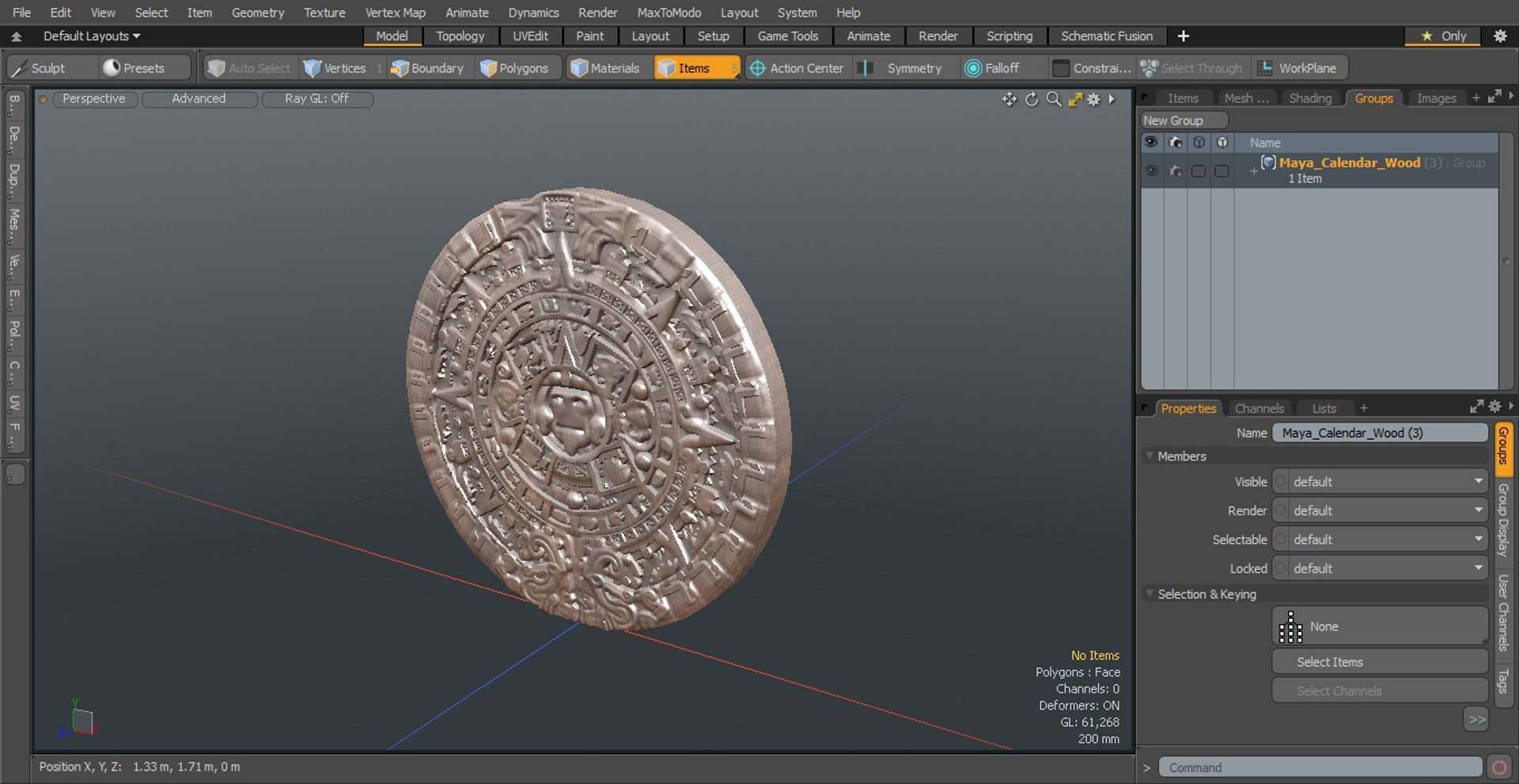Collapse the Selection & Keying section
This screenshot has height=784, width=1519.
[1150, 594]
